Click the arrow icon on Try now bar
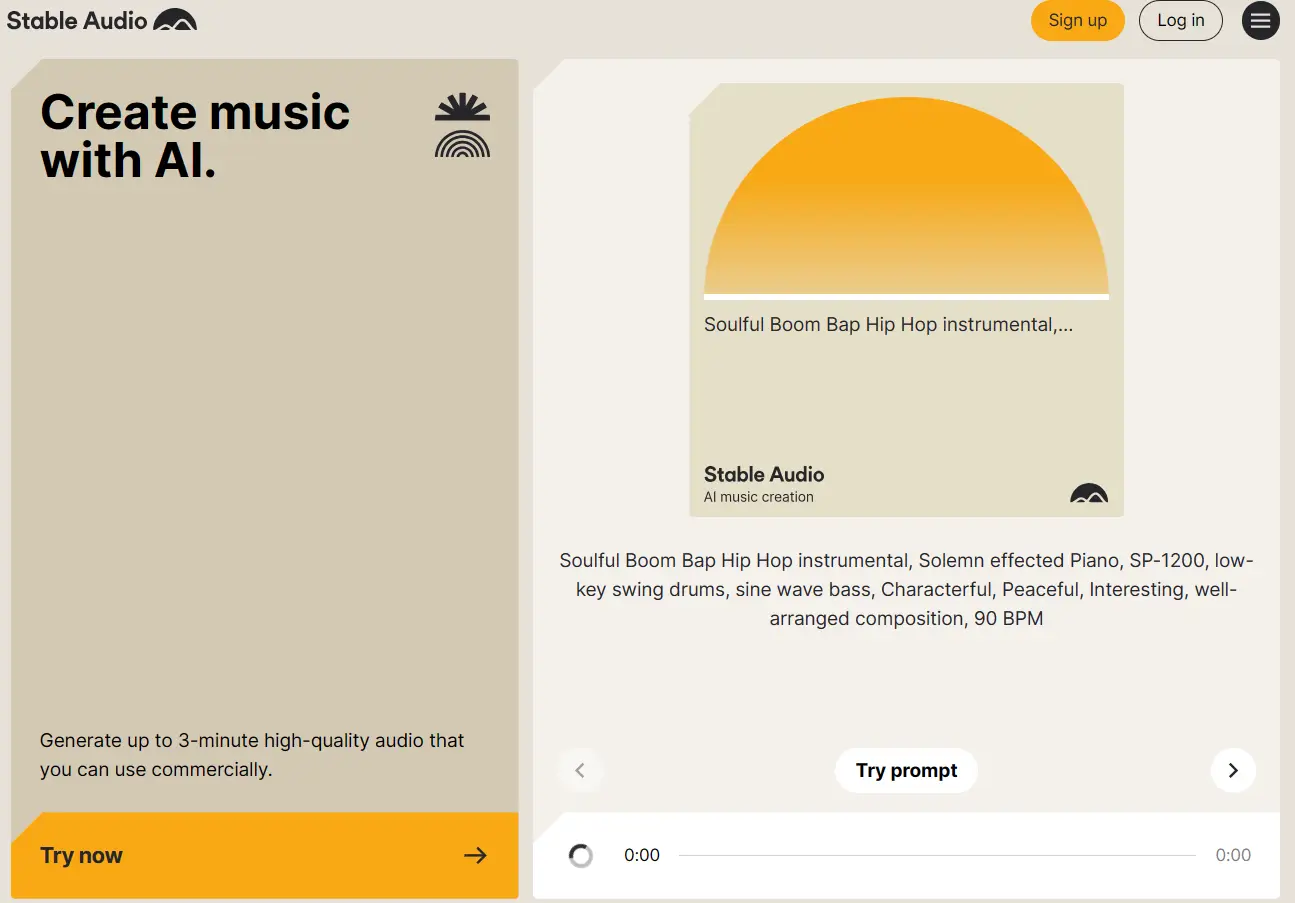 click(475, 855)
